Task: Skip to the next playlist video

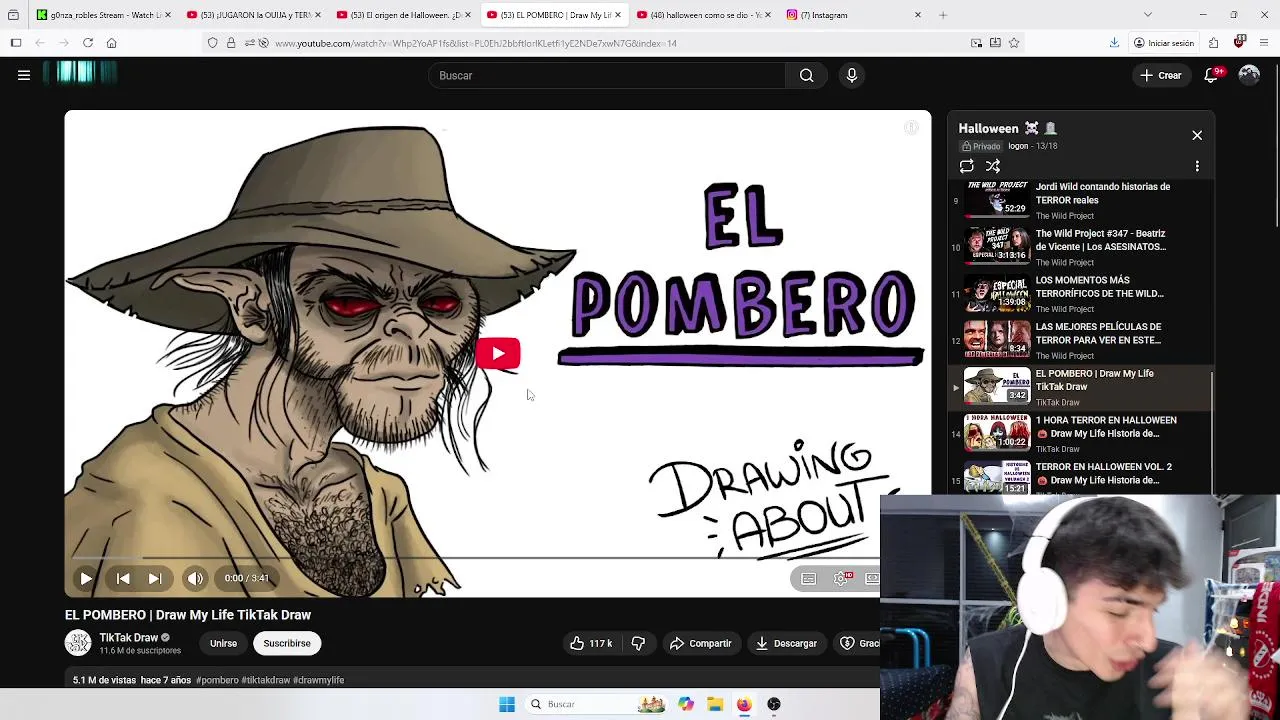Action: 155,578
